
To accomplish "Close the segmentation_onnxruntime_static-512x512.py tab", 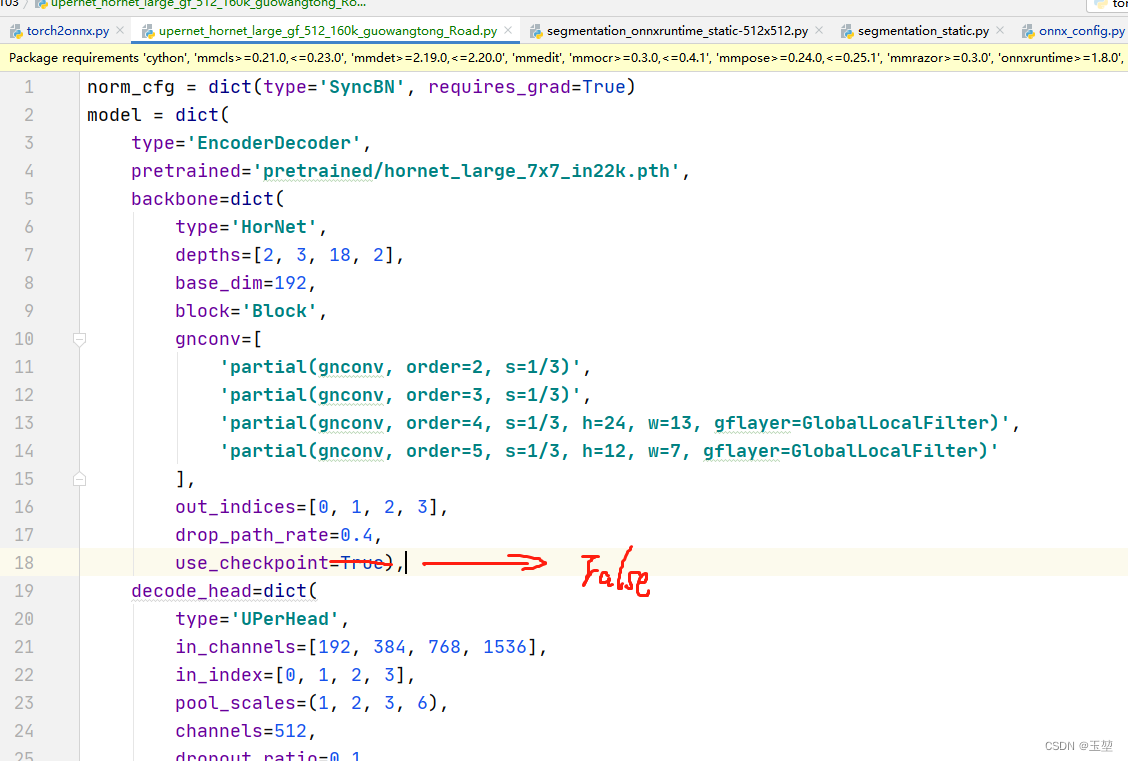I will click(819, 30).
